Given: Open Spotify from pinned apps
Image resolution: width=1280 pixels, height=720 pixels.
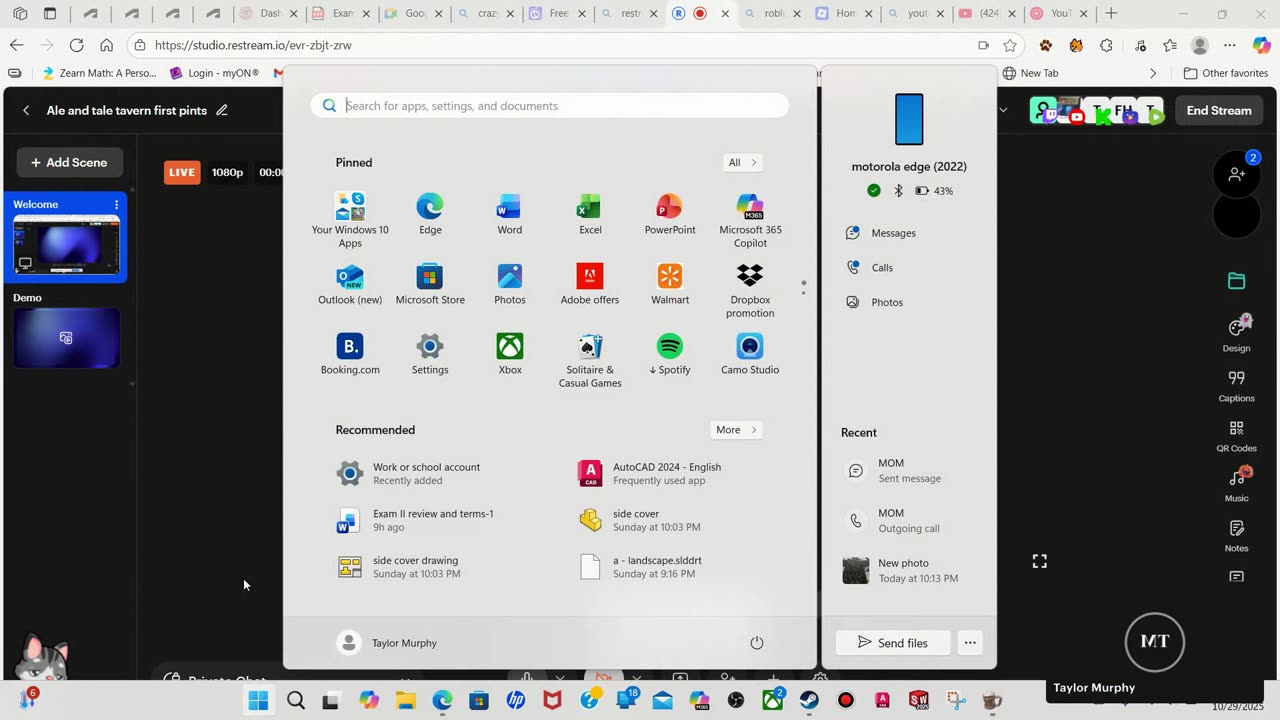Looking at the screenshot, I should click(x=670, y=354).
